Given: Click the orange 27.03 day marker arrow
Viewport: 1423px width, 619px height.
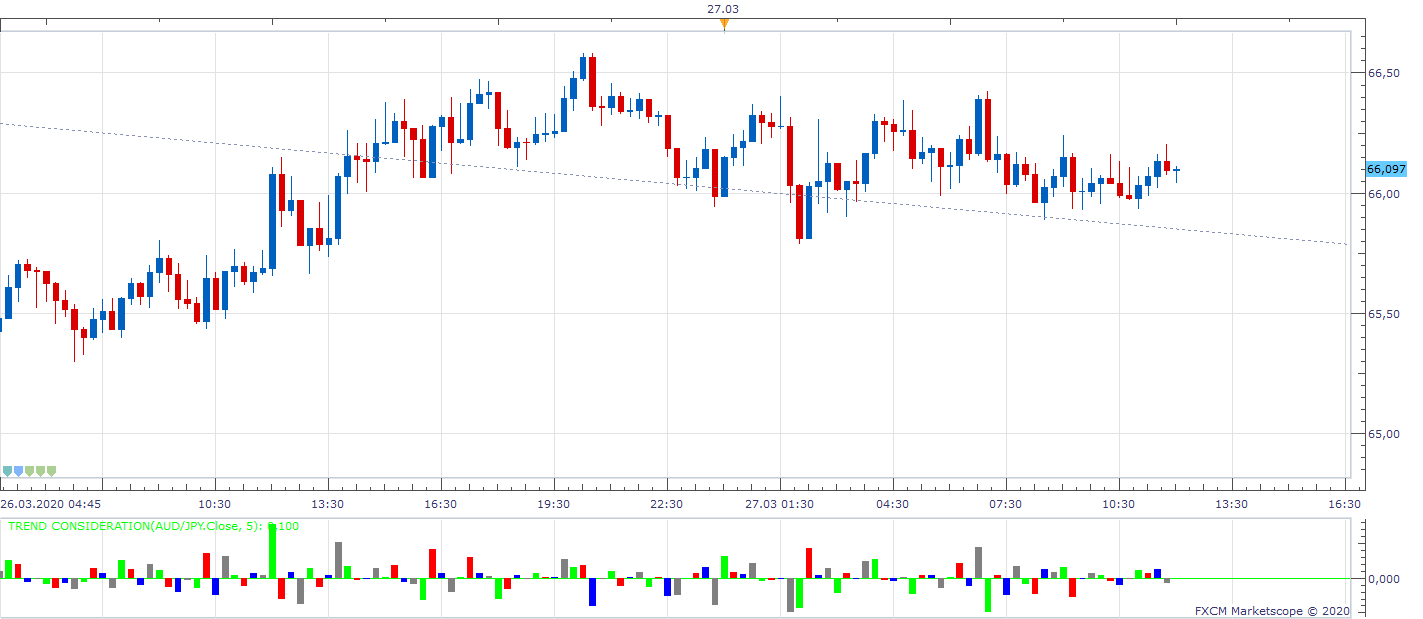Looking at the screenshot, I should [x=724, y=25].
